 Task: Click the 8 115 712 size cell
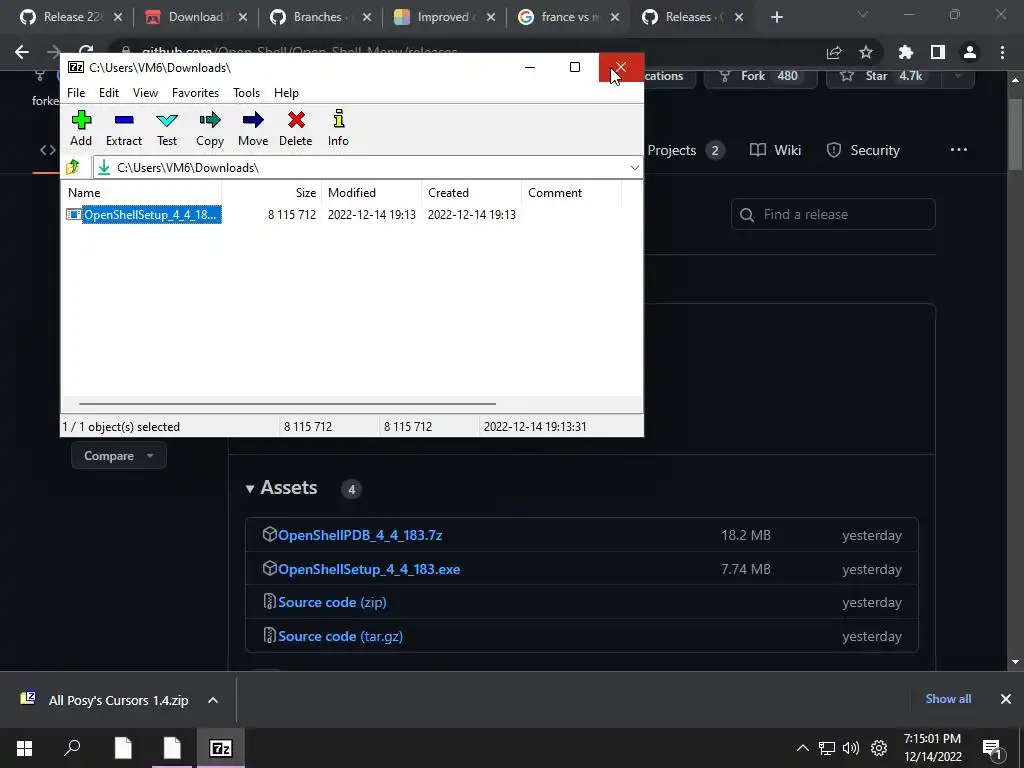pos(291,214)
